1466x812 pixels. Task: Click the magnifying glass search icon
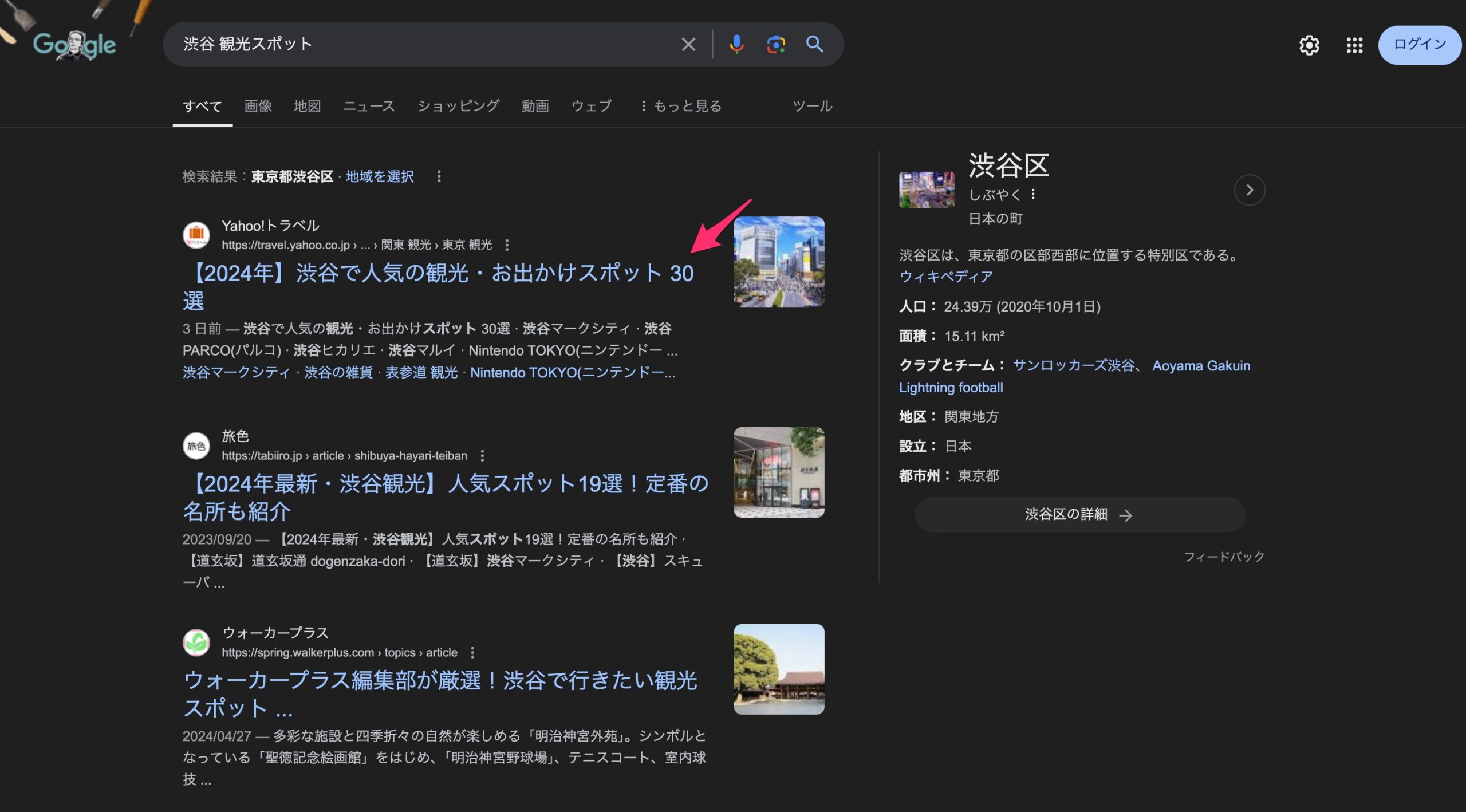(x=814, y=44)
